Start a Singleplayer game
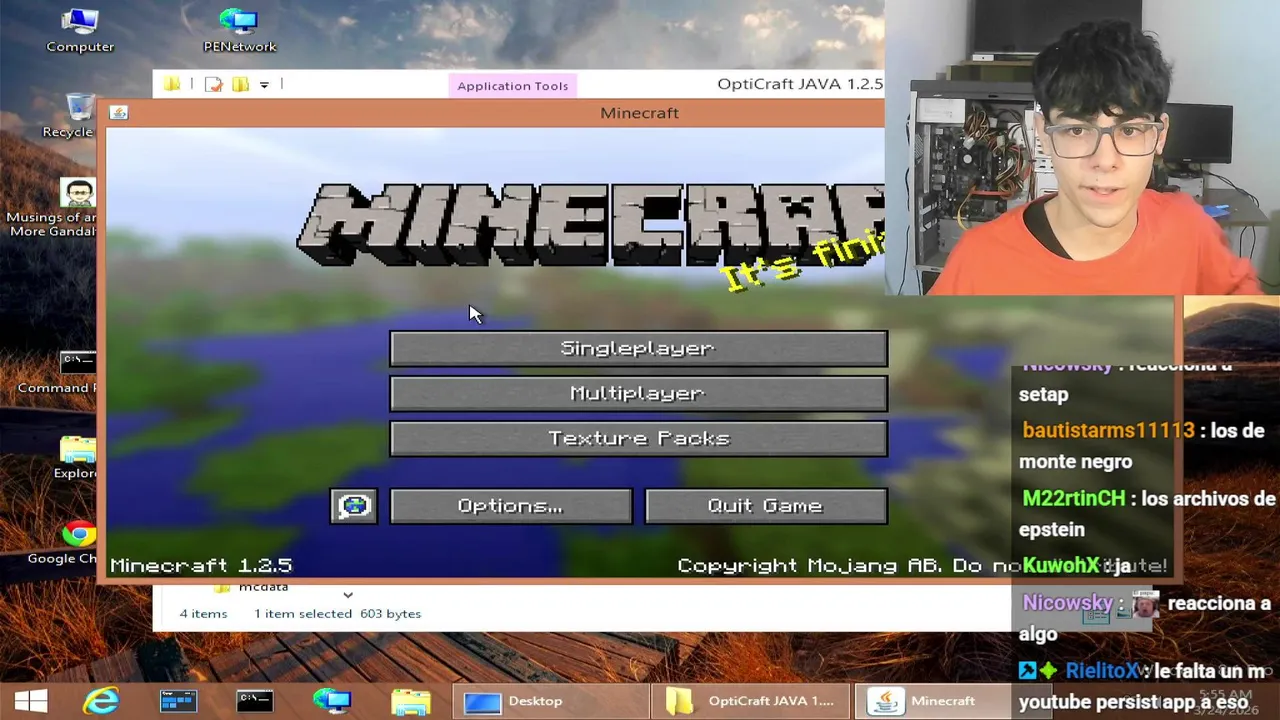1280x720 pixels. pos(638,348)
